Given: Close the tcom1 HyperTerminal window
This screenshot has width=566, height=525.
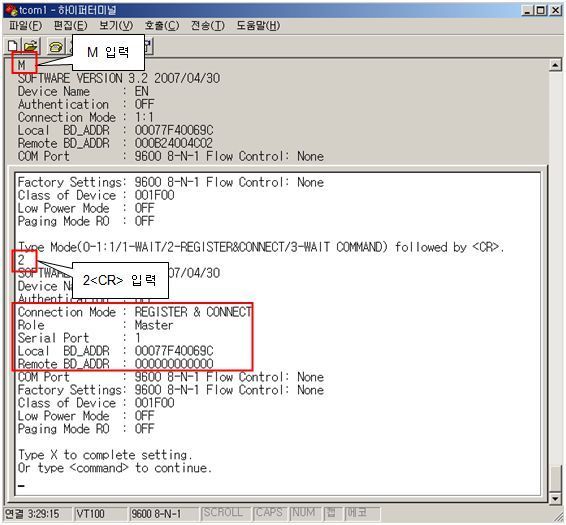Looking at the screenshot, I should [x=555, y=10].
